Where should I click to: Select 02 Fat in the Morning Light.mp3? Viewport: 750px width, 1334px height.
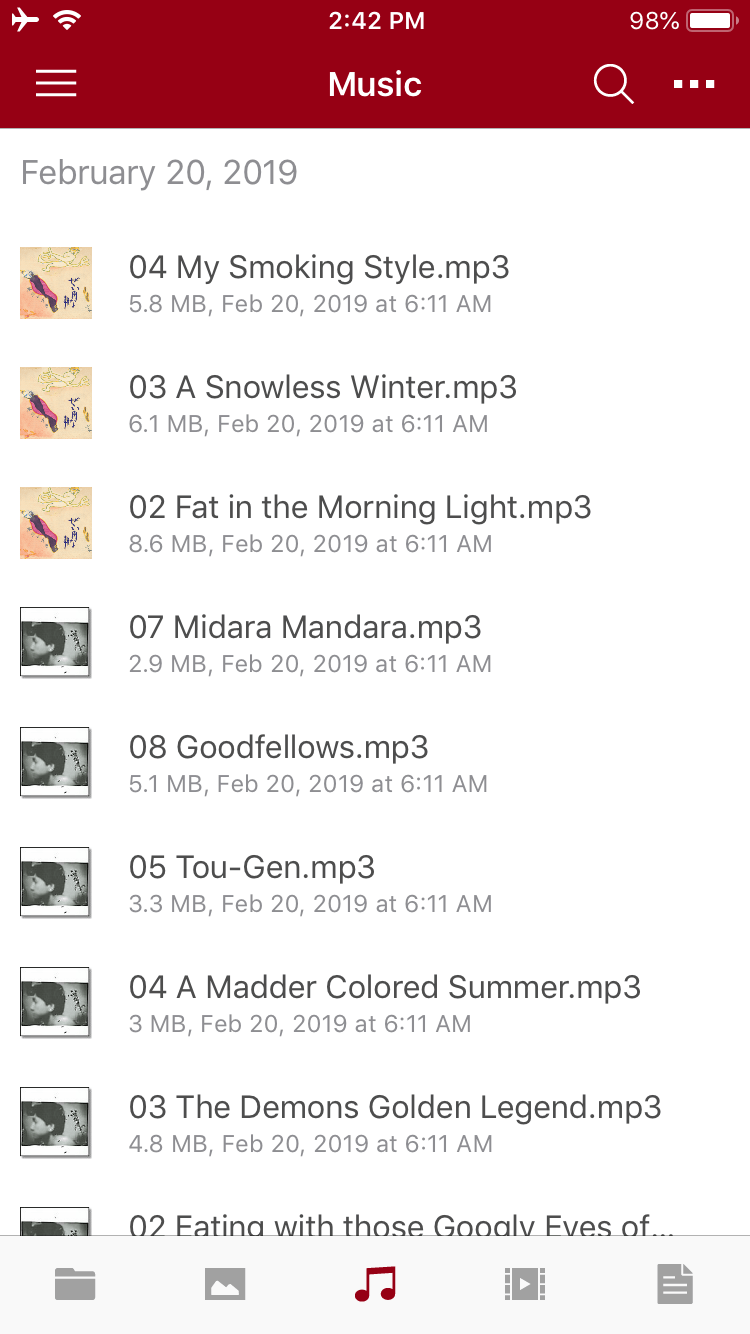(x=375, y=523)
